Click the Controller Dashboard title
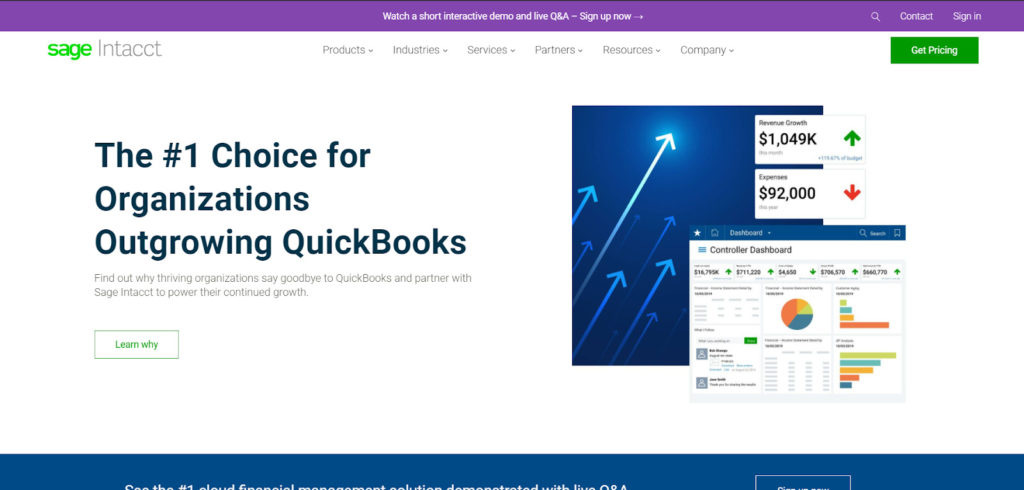Screen dimensions: 1024x490 tap(750, 250)
